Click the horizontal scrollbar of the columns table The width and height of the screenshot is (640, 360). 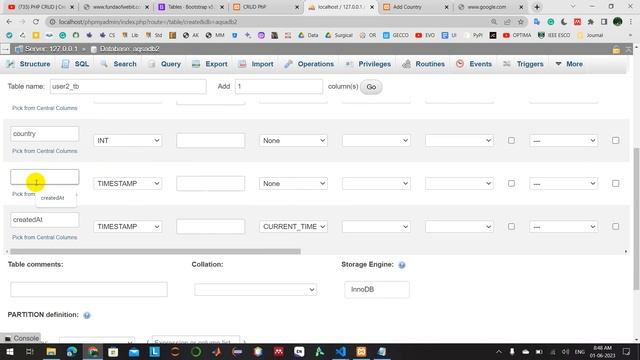(x=155, y=251)
